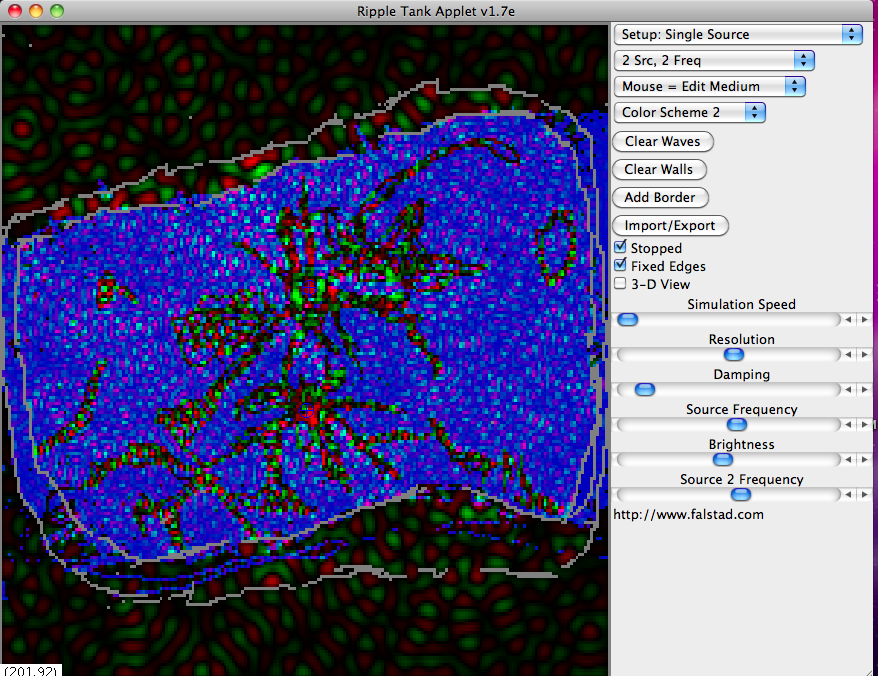Click Damping slider left arrow

click(848, 389)
